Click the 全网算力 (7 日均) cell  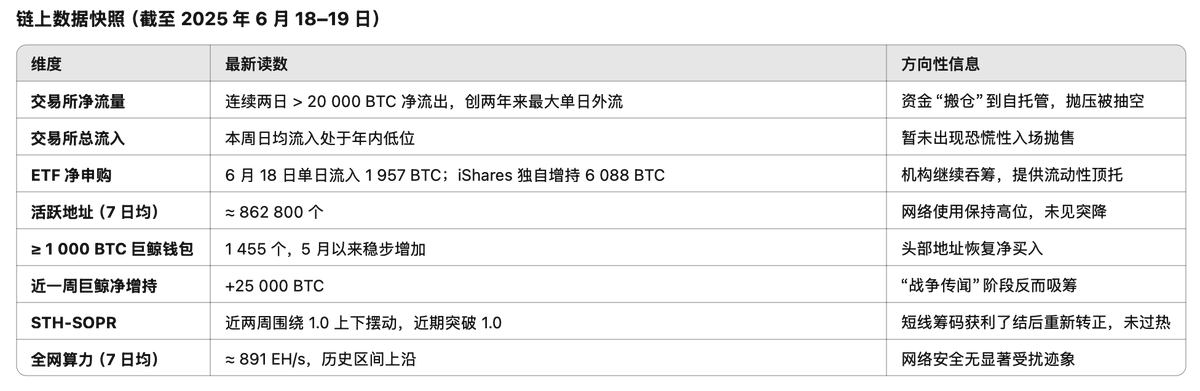click(x=95, y=359)
